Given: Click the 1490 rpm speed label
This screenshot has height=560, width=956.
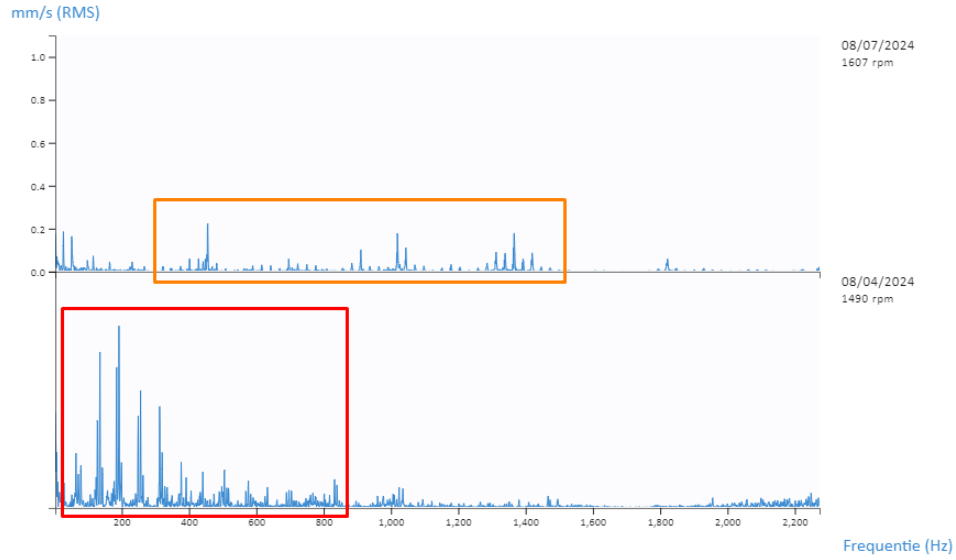Looking at the screenshot, I should pyautogui.click(x=867, y=299).
